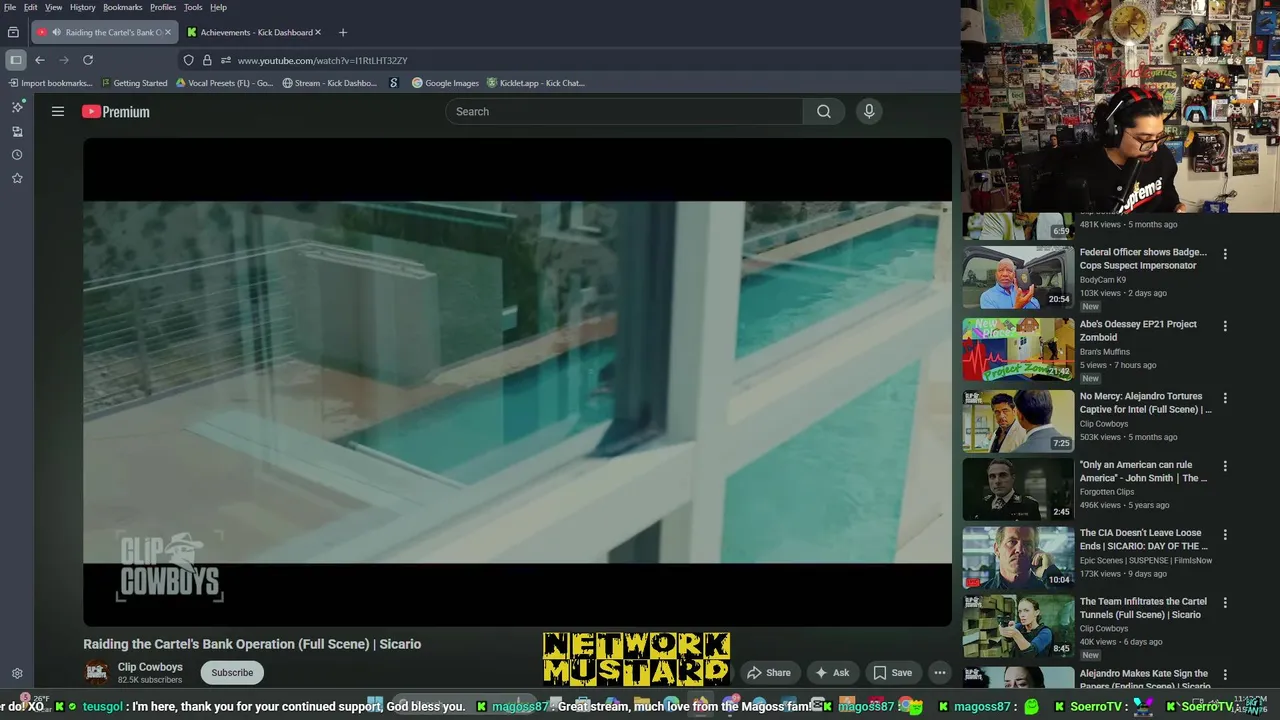Open options menu for Federal Officer video

click(x=1225, y=254)
